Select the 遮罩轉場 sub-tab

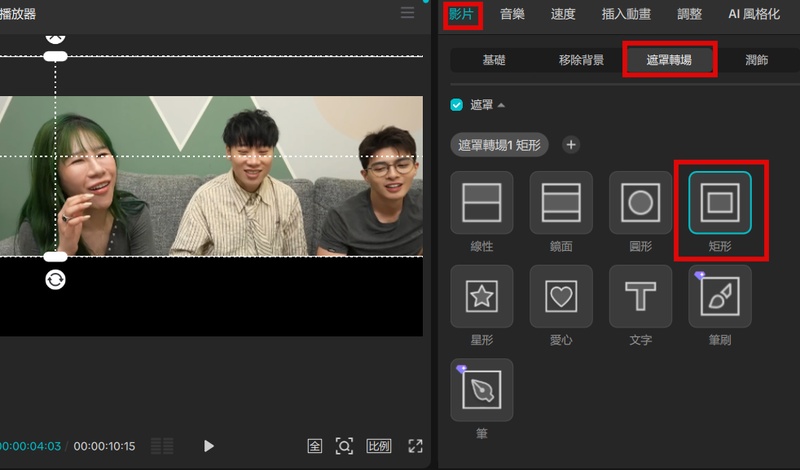coord(669,60)
